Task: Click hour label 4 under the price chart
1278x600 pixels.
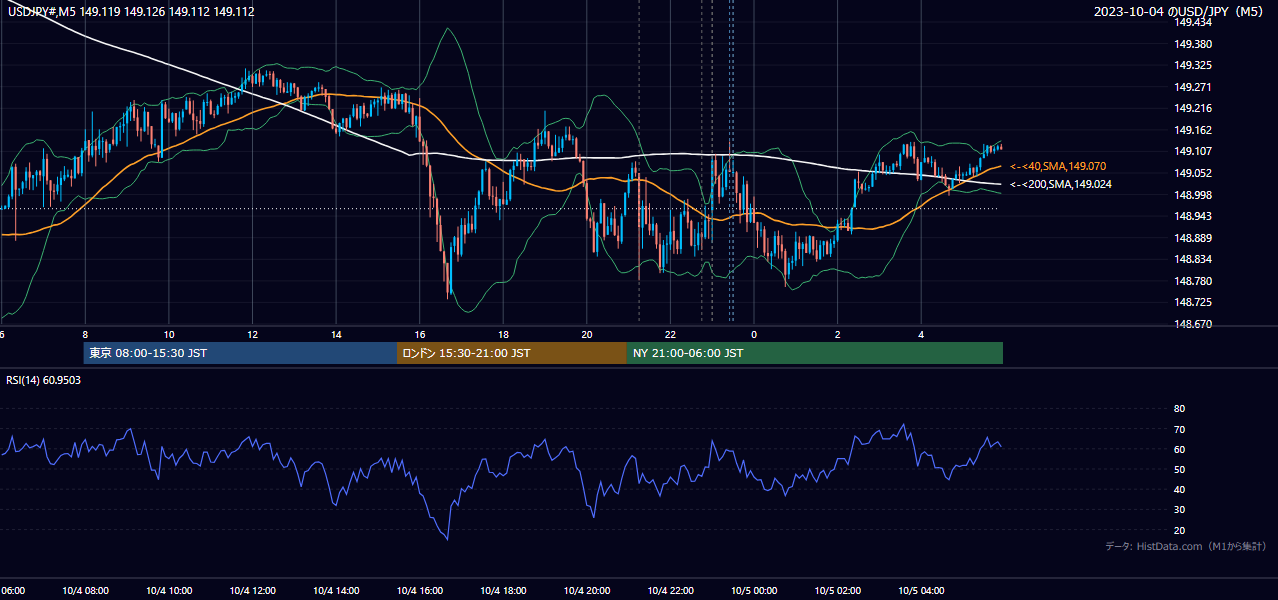Action: pos(921,334)
